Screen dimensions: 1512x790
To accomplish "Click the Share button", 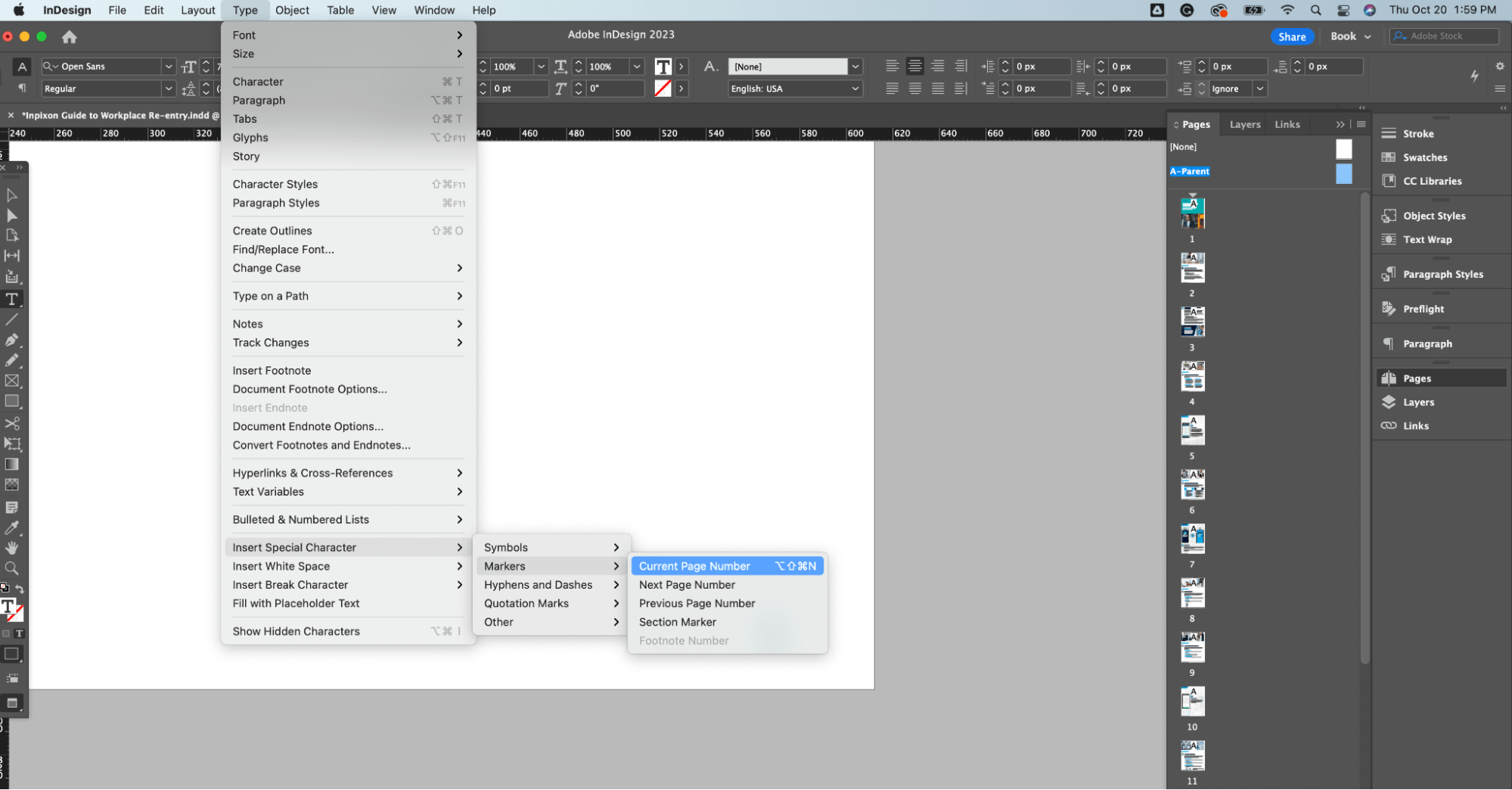I will point(1292,36).
